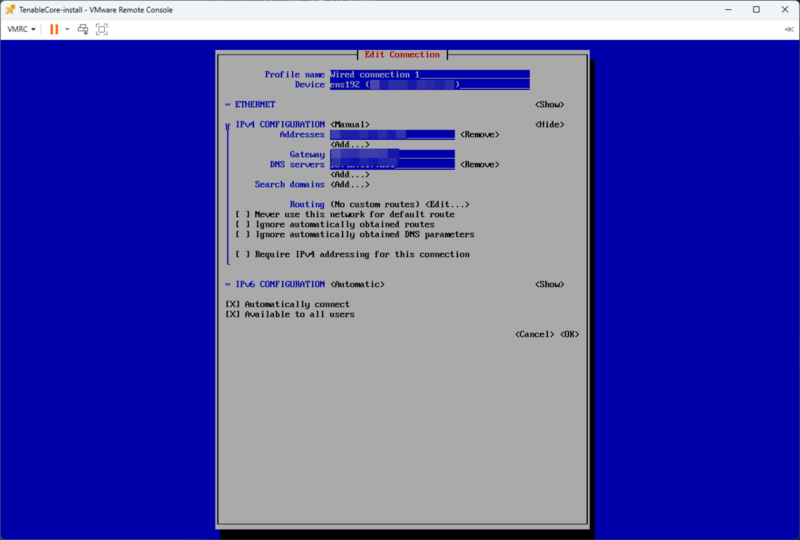The height and width of the screenshot is (540, 800).
Task: Toggle Ignore automatically obtained DNS parameters
Action: click(243, 234)
